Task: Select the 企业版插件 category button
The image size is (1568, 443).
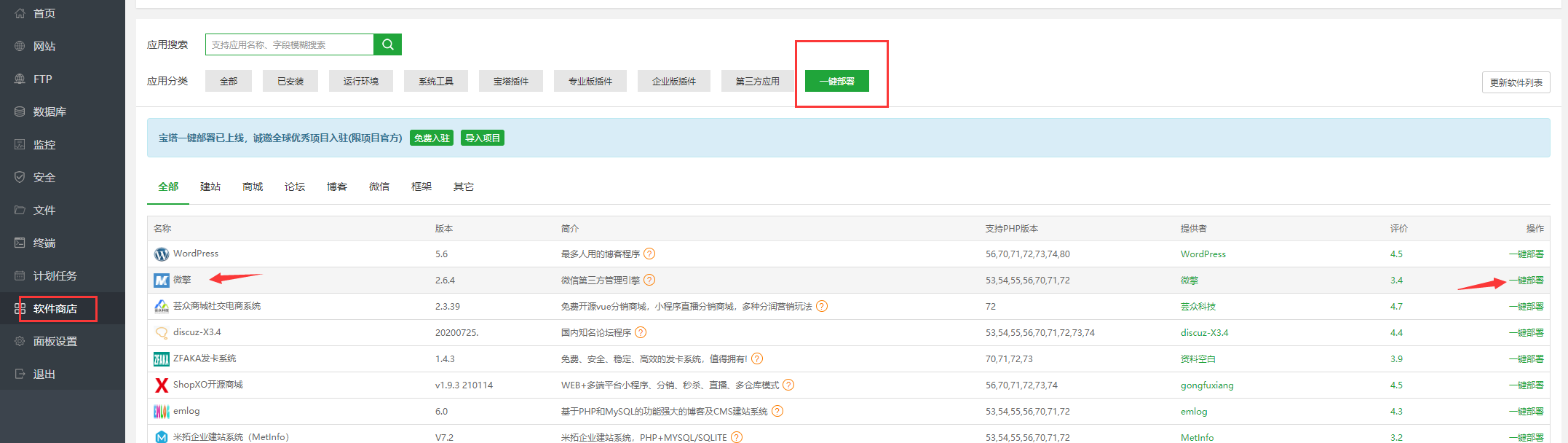Action: pos(674,81)
